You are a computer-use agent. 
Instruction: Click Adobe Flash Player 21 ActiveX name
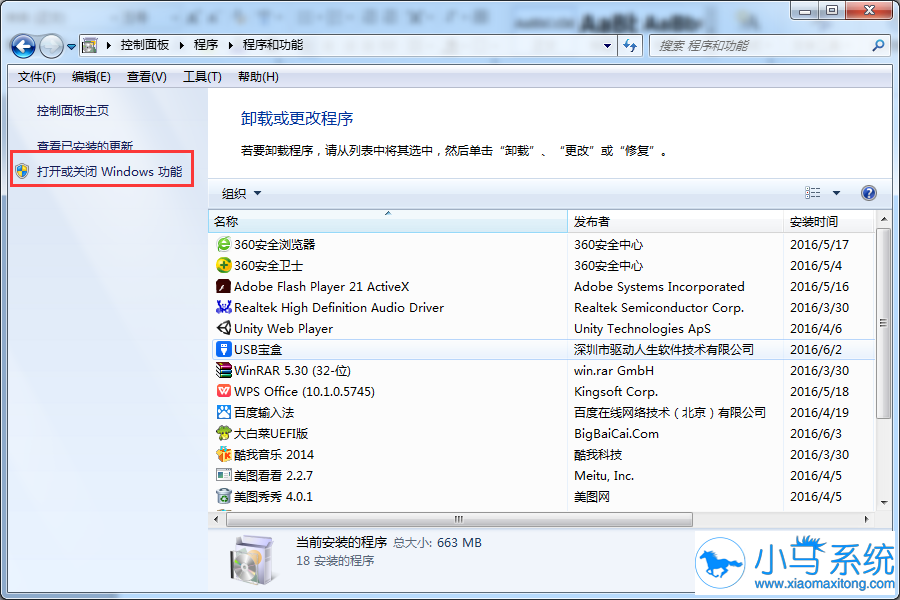point(321,287)
